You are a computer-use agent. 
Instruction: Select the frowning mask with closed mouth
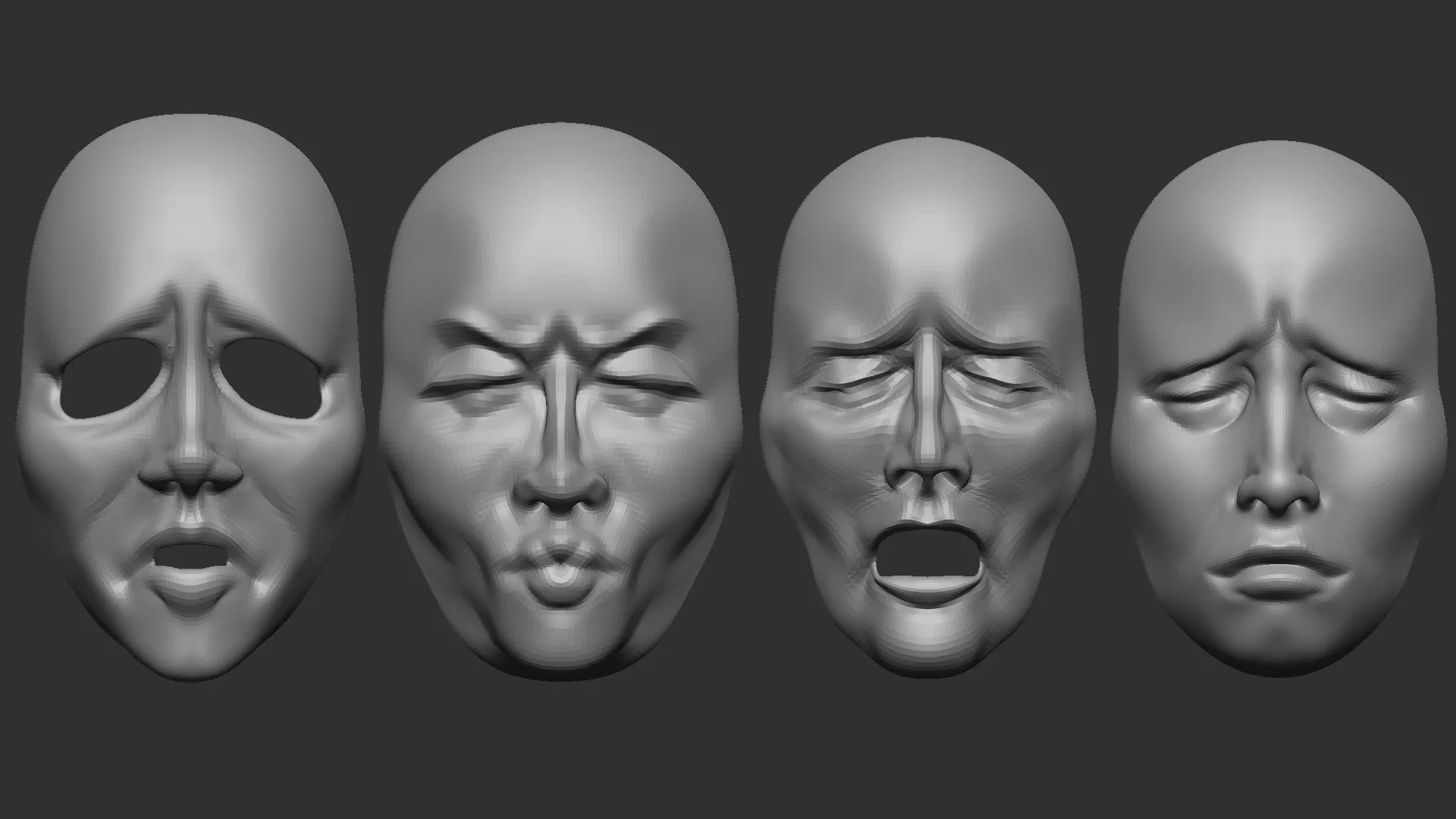[1279, 408]
